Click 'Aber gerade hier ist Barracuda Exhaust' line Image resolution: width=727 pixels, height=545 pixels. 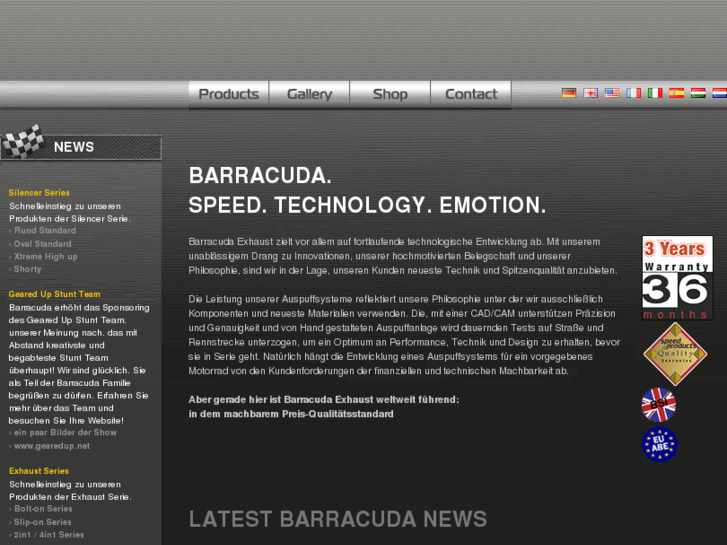(324, 399)
